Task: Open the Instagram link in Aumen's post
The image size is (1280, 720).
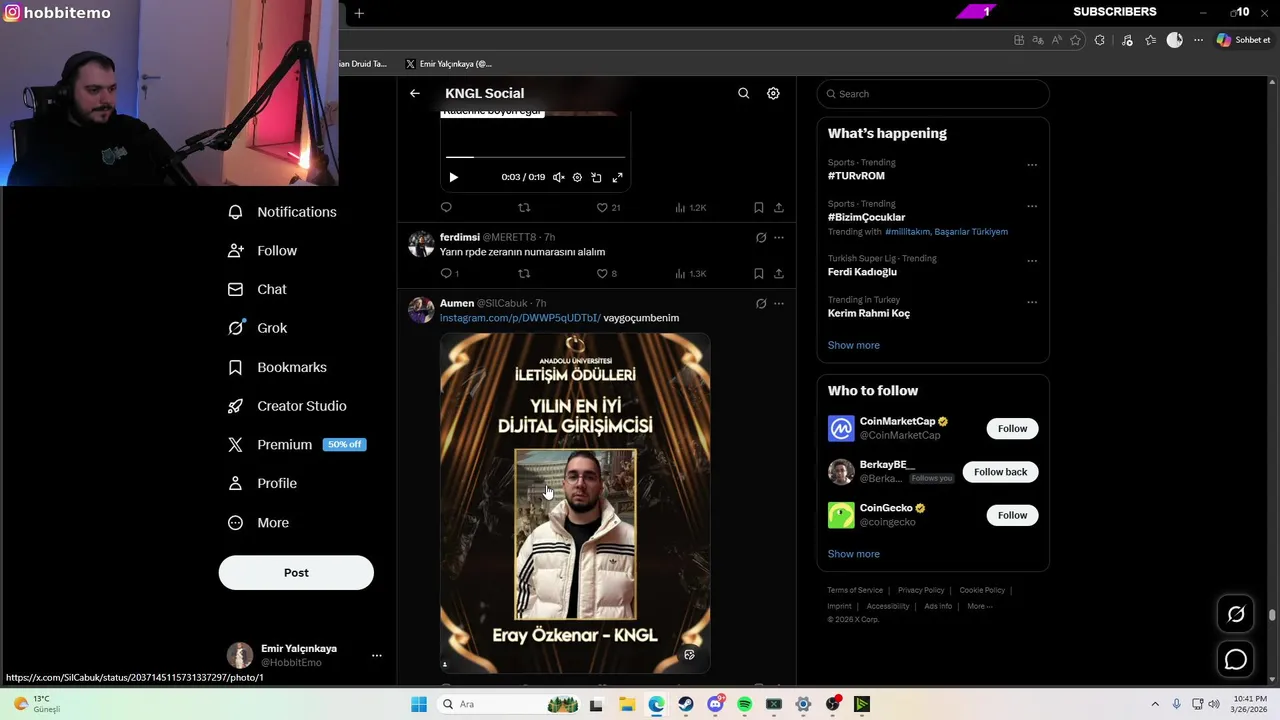Action: pos(520,318)
